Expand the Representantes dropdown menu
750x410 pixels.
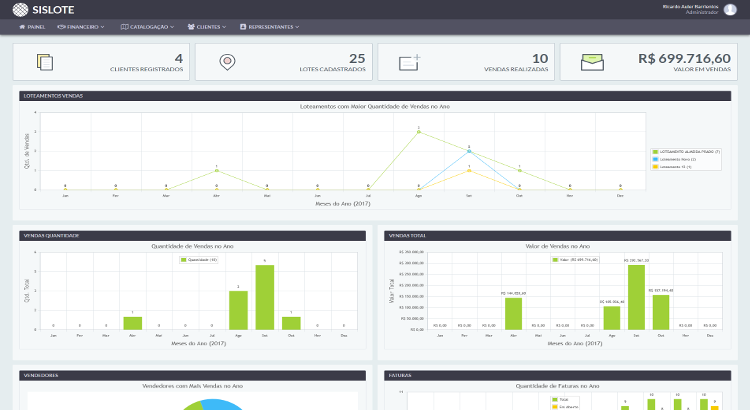pyautogui.click(x=269, y=27)
